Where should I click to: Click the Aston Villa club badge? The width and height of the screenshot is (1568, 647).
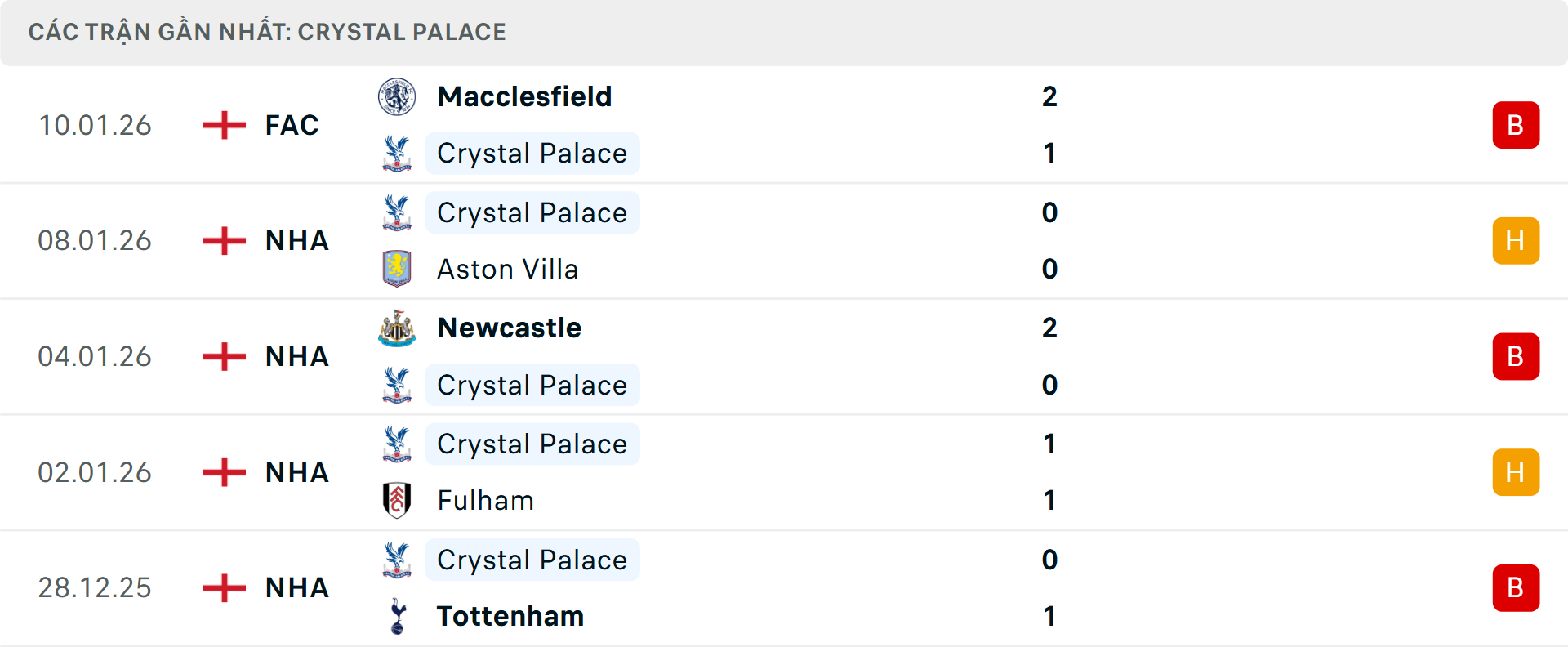point(397,269)
